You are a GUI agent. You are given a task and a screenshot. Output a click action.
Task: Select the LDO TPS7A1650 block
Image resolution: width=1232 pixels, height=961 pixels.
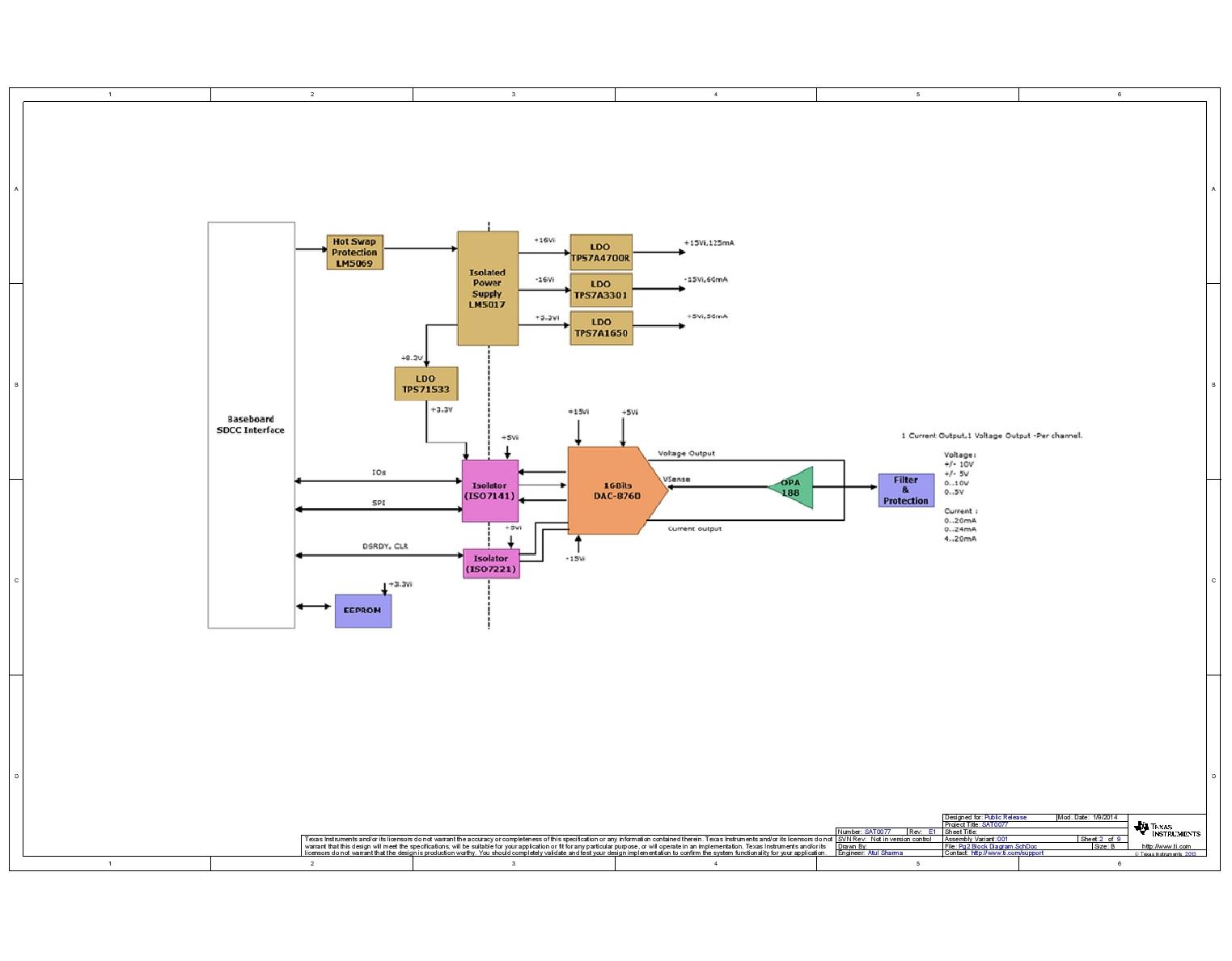[x=601, y=328]
